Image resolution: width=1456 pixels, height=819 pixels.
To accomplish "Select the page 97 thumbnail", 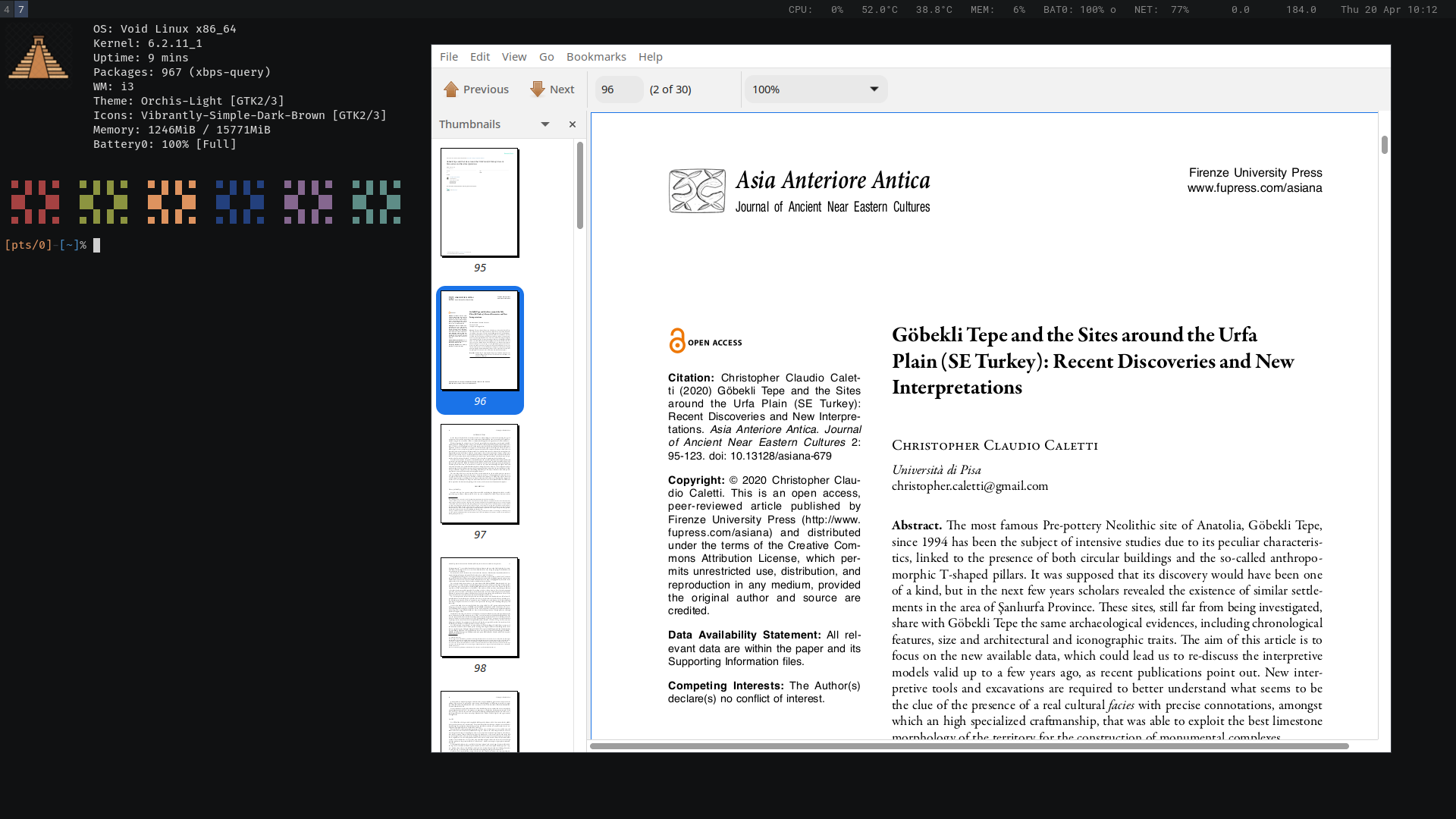I will coord(480,474).
